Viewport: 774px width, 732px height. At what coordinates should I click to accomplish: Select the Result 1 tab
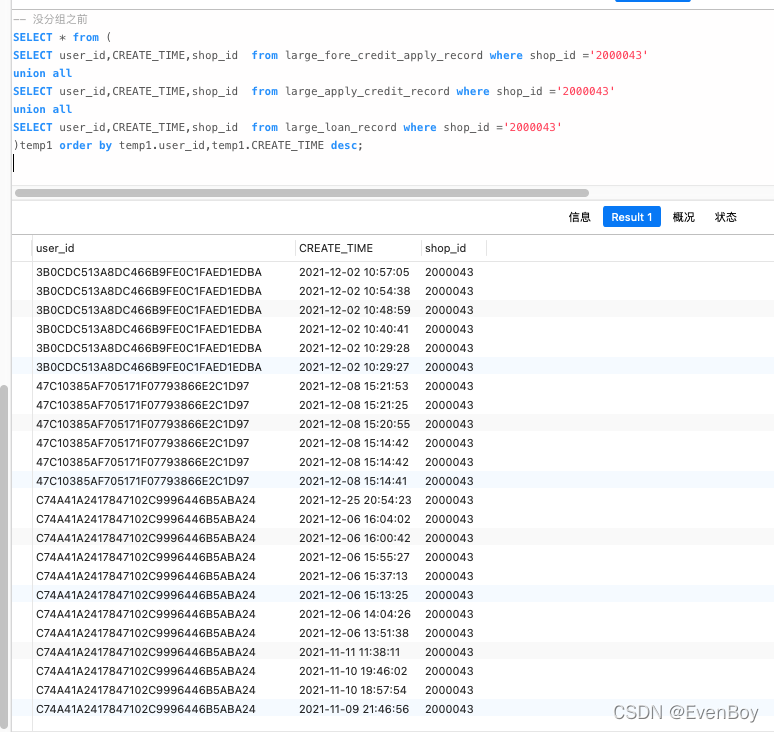point(631,217)
